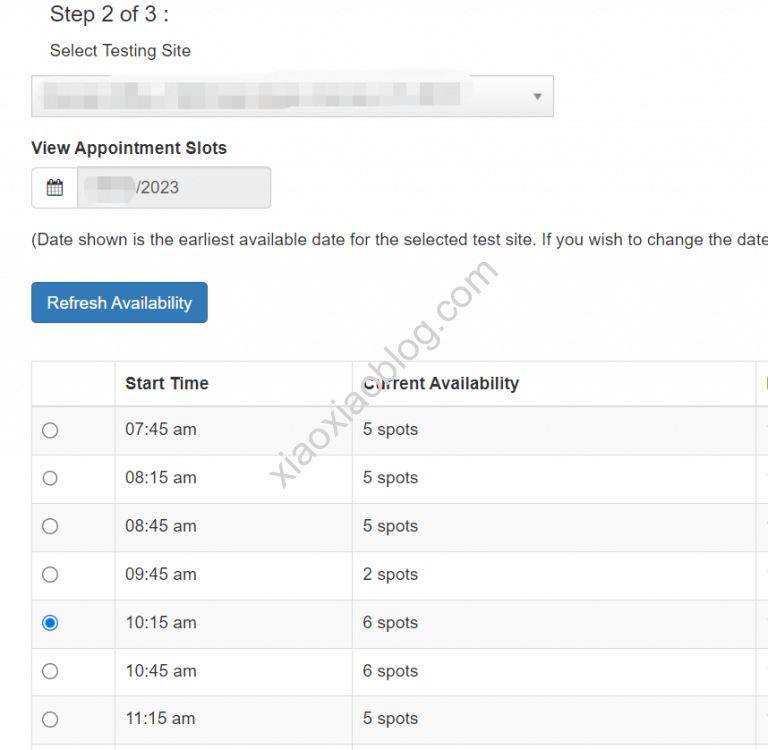Select the 07:45 am radio button
Screen dimensions: 768x750
coord(50,430)
